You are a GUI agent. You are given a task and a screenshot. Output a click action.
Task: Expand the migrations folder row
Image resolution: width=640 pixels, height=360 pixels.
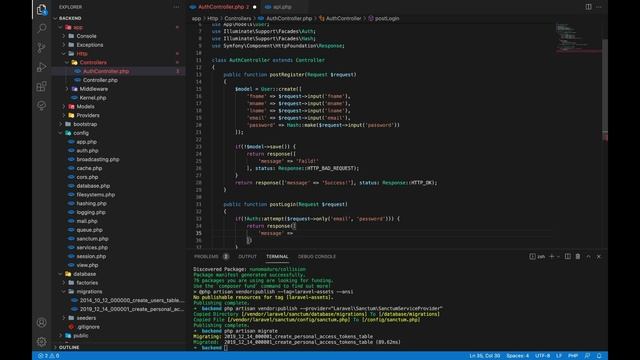tap(89, 292)
